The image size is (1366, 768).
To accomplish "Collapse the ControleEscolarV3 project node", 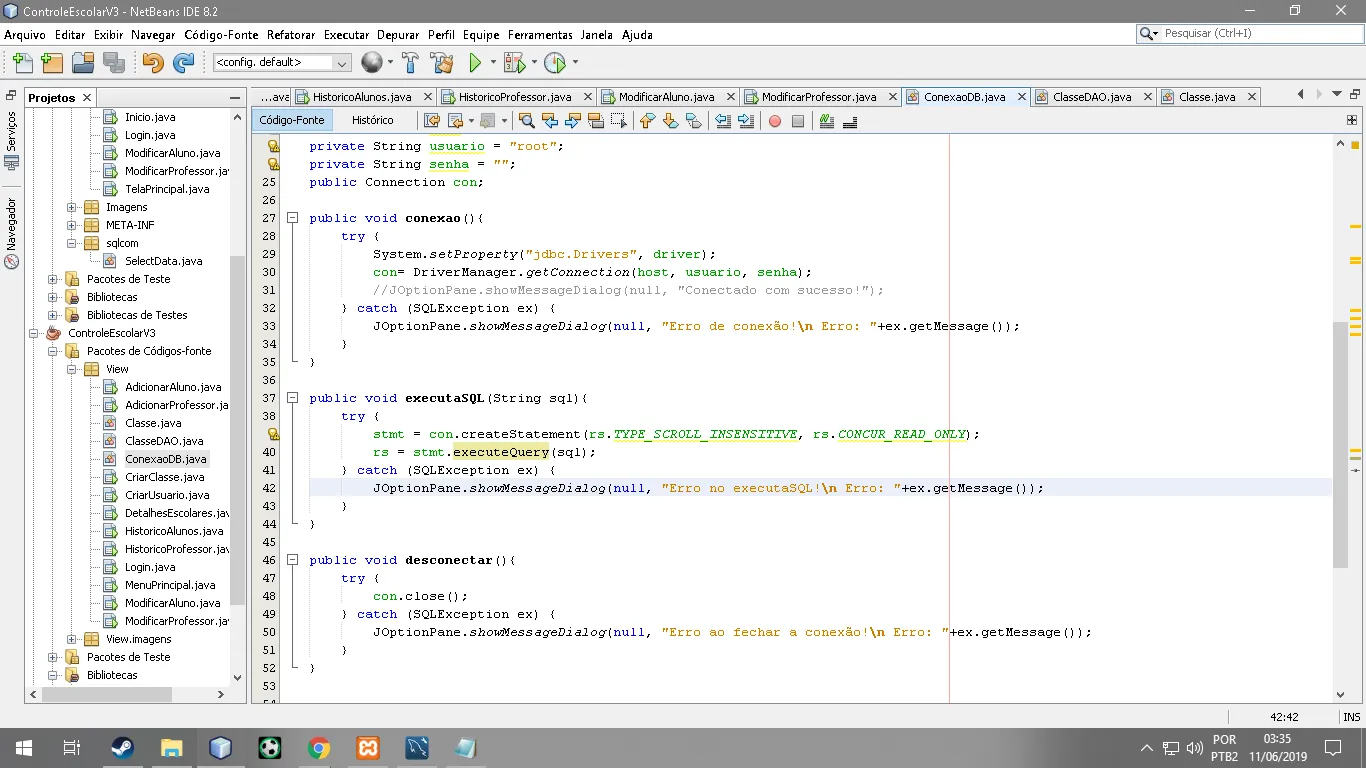I will pyautogui.click(x=34, y=333).
